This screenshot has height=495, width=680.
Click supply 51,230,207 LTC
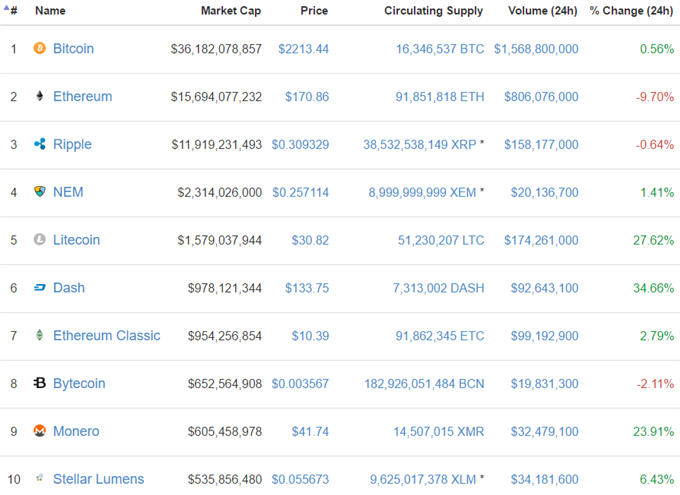coord(441,240)
